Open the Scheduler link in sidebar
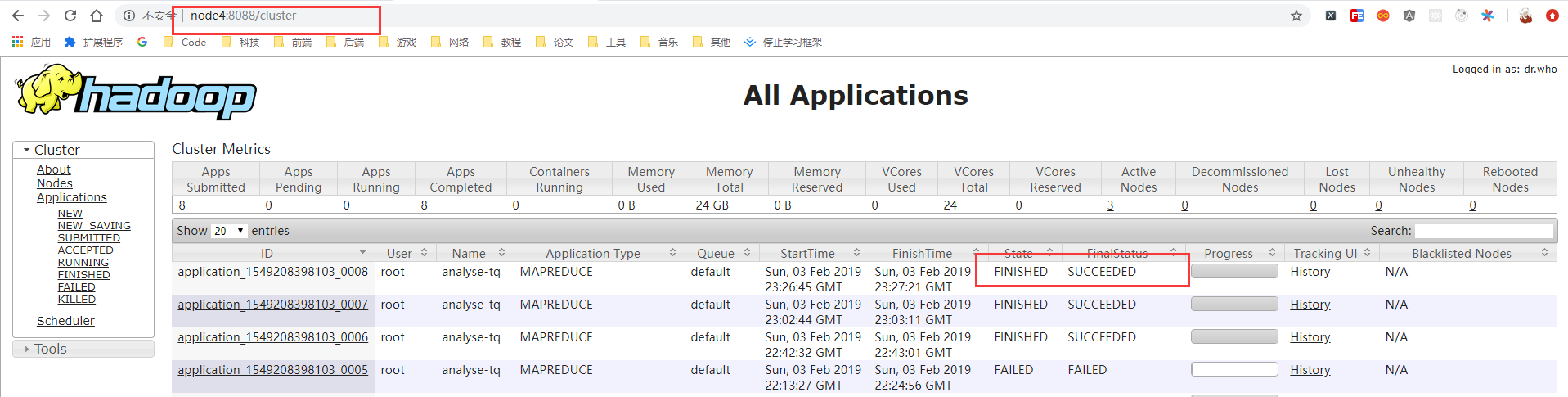This screenshot has height=397, width=1568. [x=65, y=321]
